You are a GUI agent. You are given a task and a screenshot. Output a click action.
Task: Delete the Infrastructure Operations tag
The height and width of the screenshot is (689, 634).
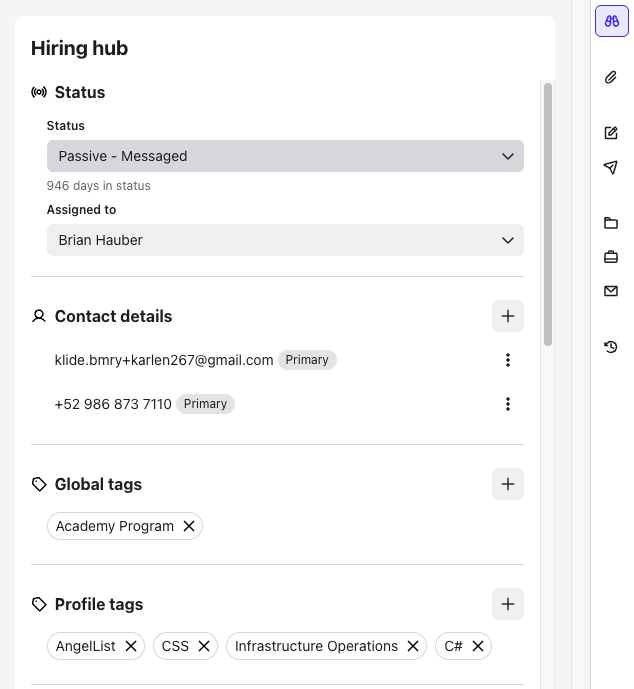(x=412, y=646)
